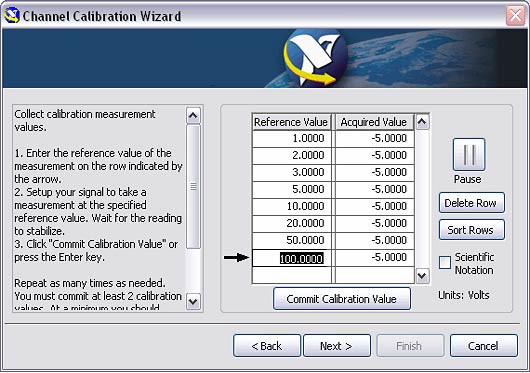Select the Acquired Value column header
This screenshot has width=530, height=373.
(x=374, y=122)
